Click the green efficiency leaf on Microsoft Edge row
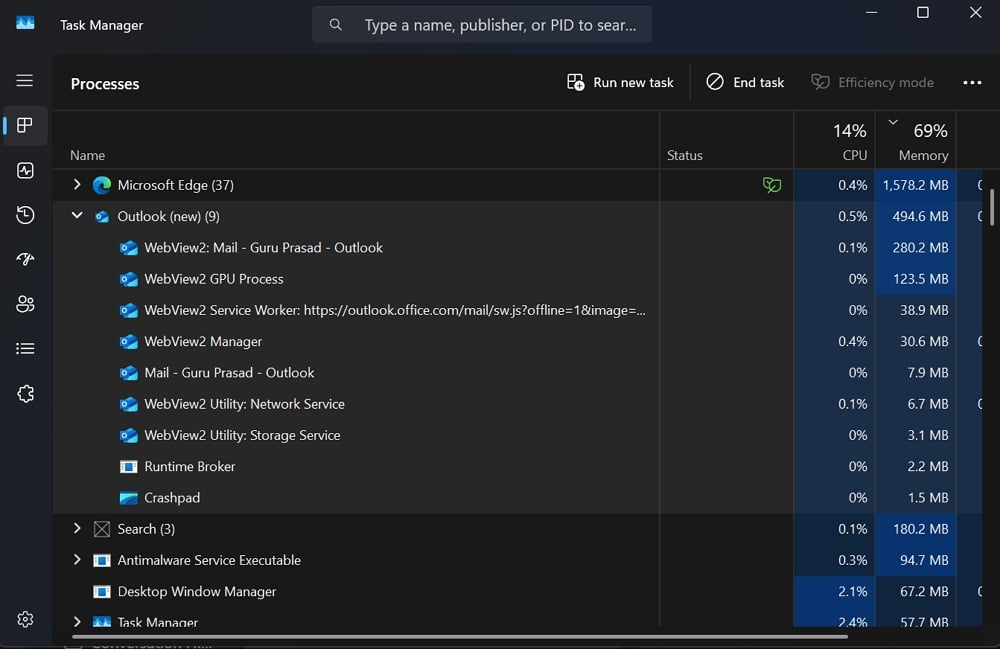This screenshot has width=1000, height=649. point(772,185)
